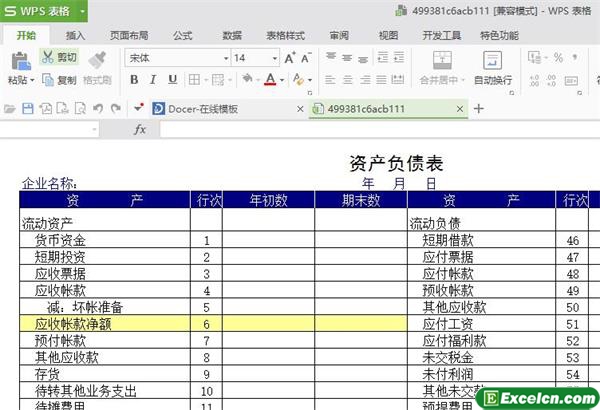Click the align left icon
Viewport: 600px width, 410px height.
tap(330, 80)
